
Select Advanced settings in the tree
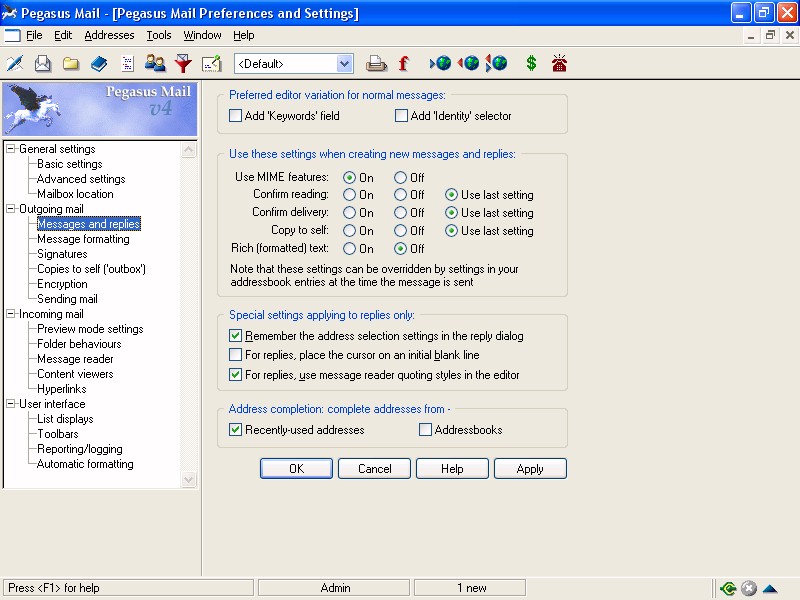coord(81,179)
